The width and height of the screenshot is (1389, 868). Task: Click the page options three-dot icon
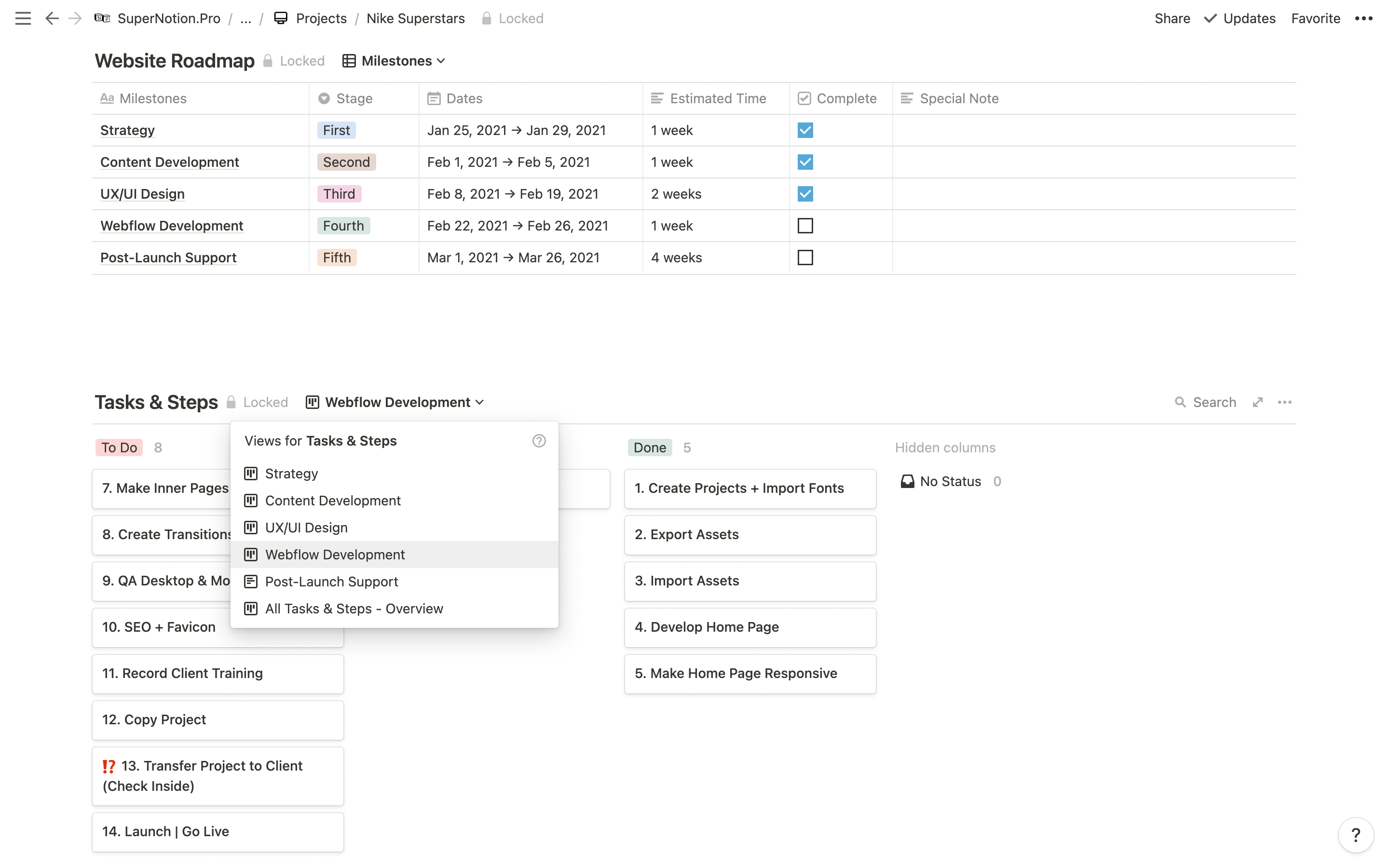tap(1363, 18)
